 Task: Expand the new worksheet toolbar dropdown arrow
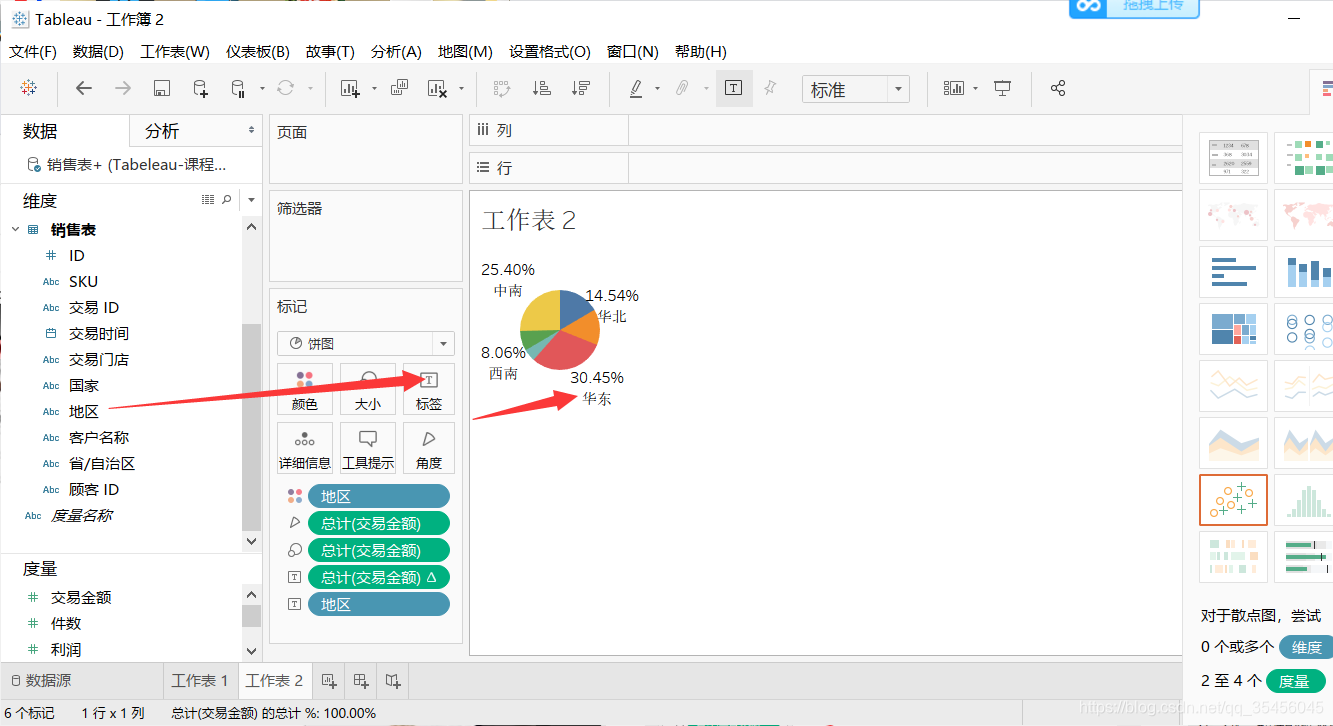[374, 88]
